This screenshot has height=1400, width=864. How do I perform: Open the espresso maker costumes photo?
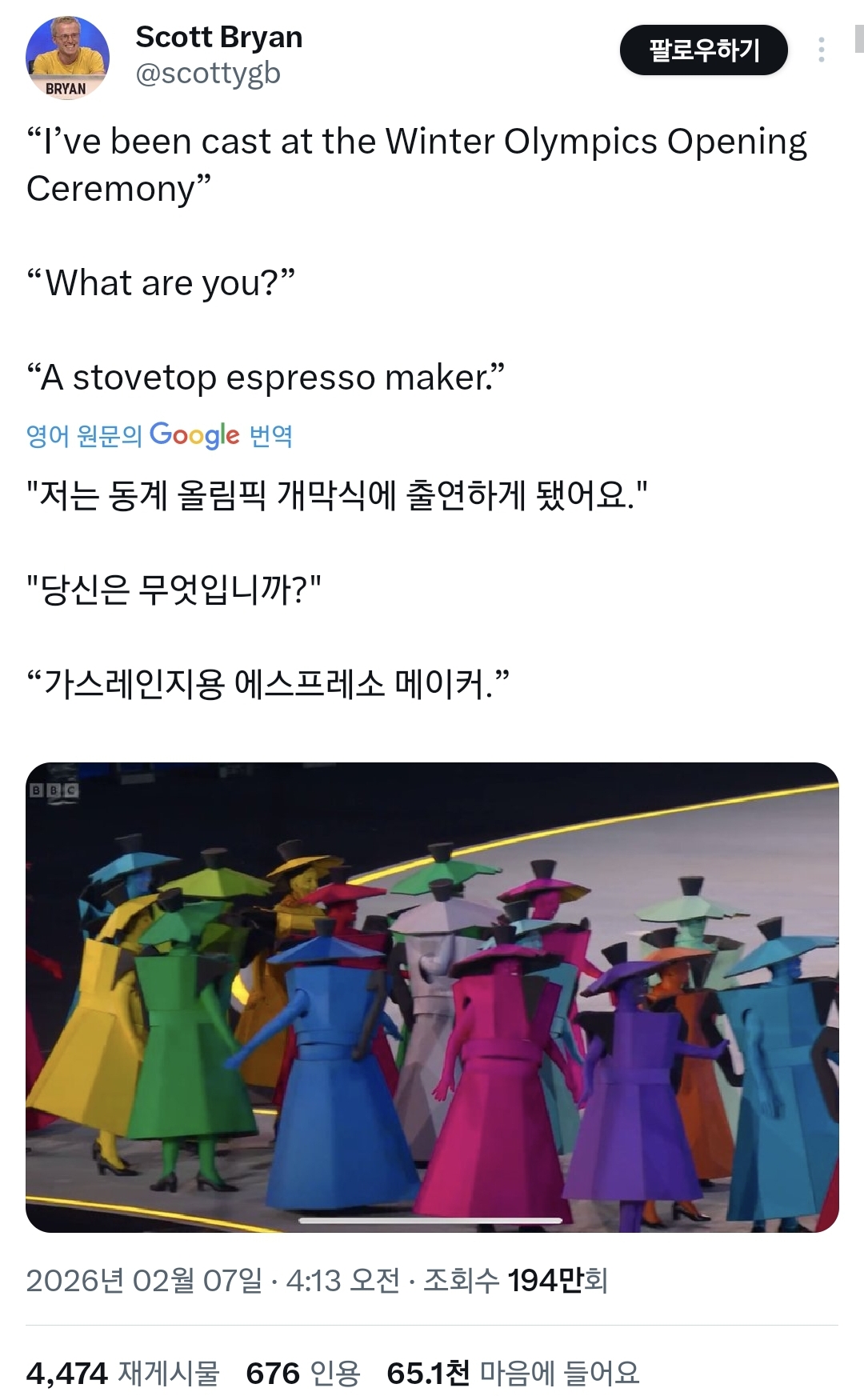pos(432,997)
